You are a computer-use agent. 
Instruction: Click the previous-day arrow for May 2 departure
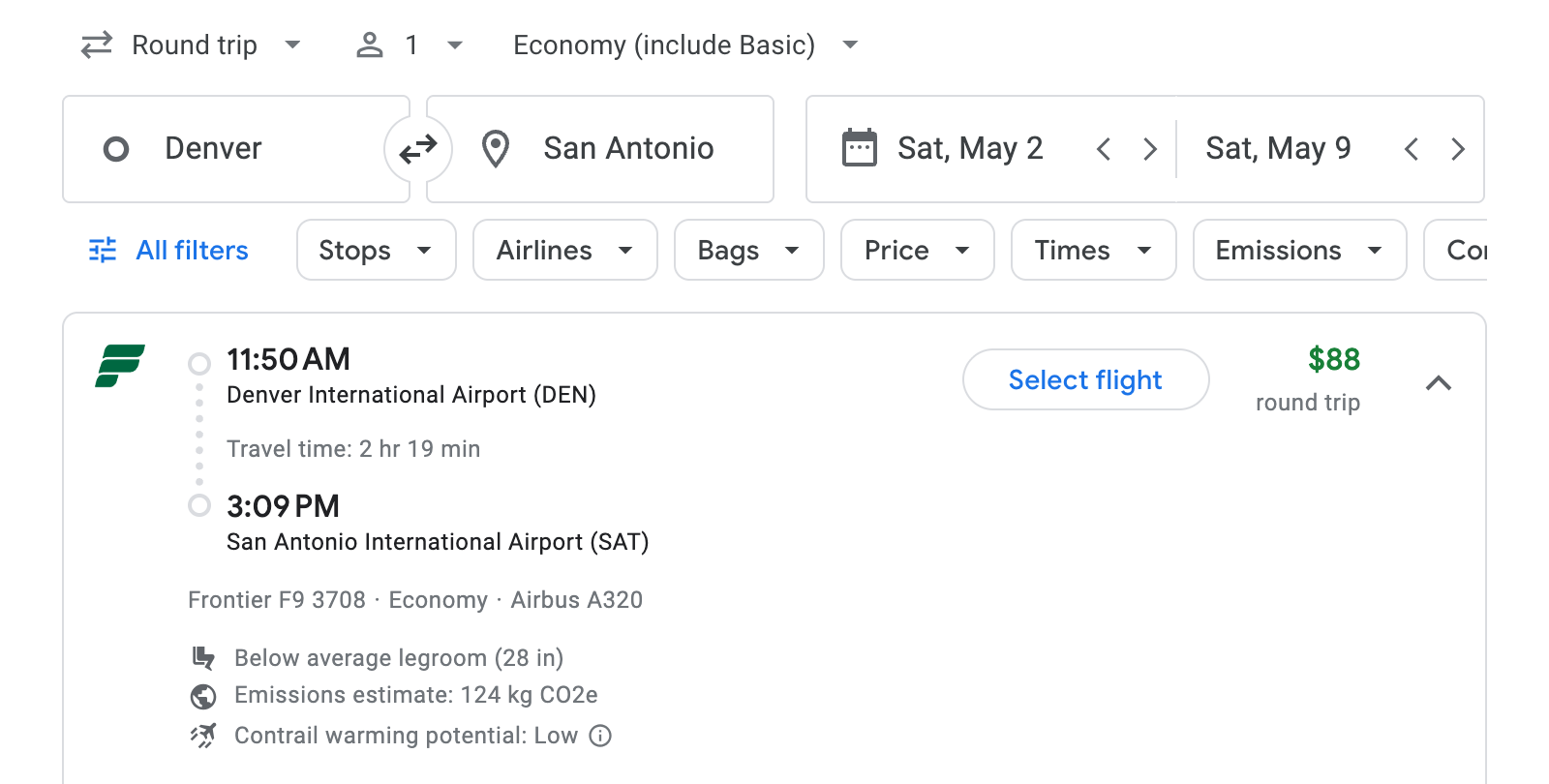(1104, 148)
